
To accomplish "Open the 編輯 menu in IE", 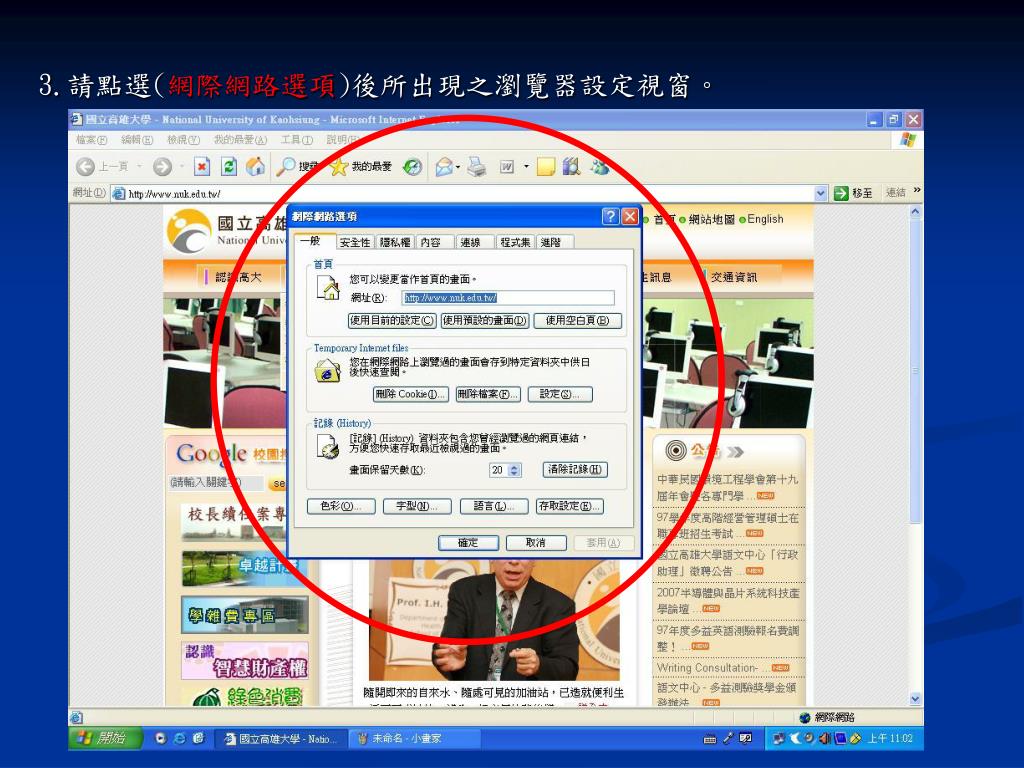I will tap(136, 140).
